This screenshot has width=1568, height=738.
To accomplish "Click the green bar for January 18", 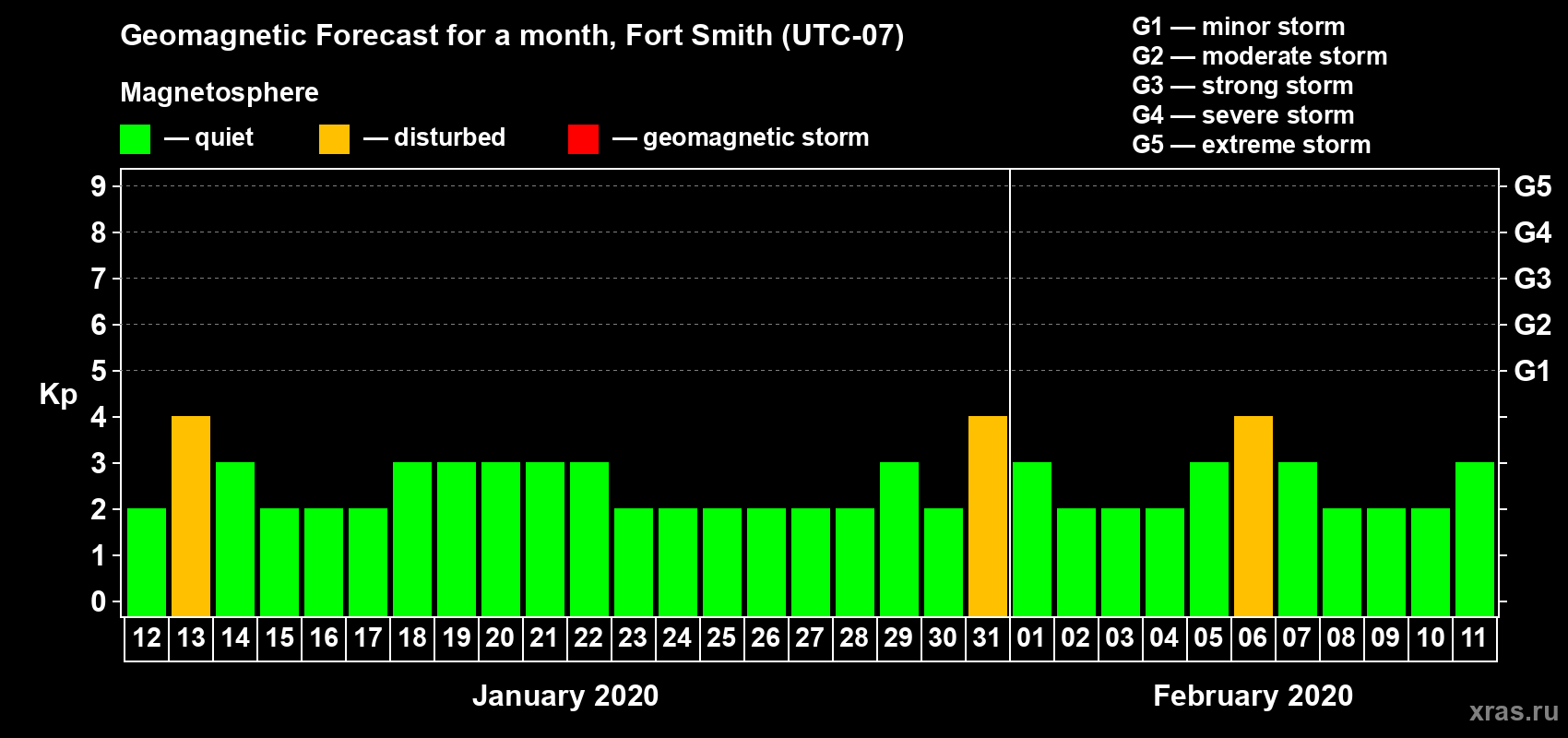I will pos(412,539).
